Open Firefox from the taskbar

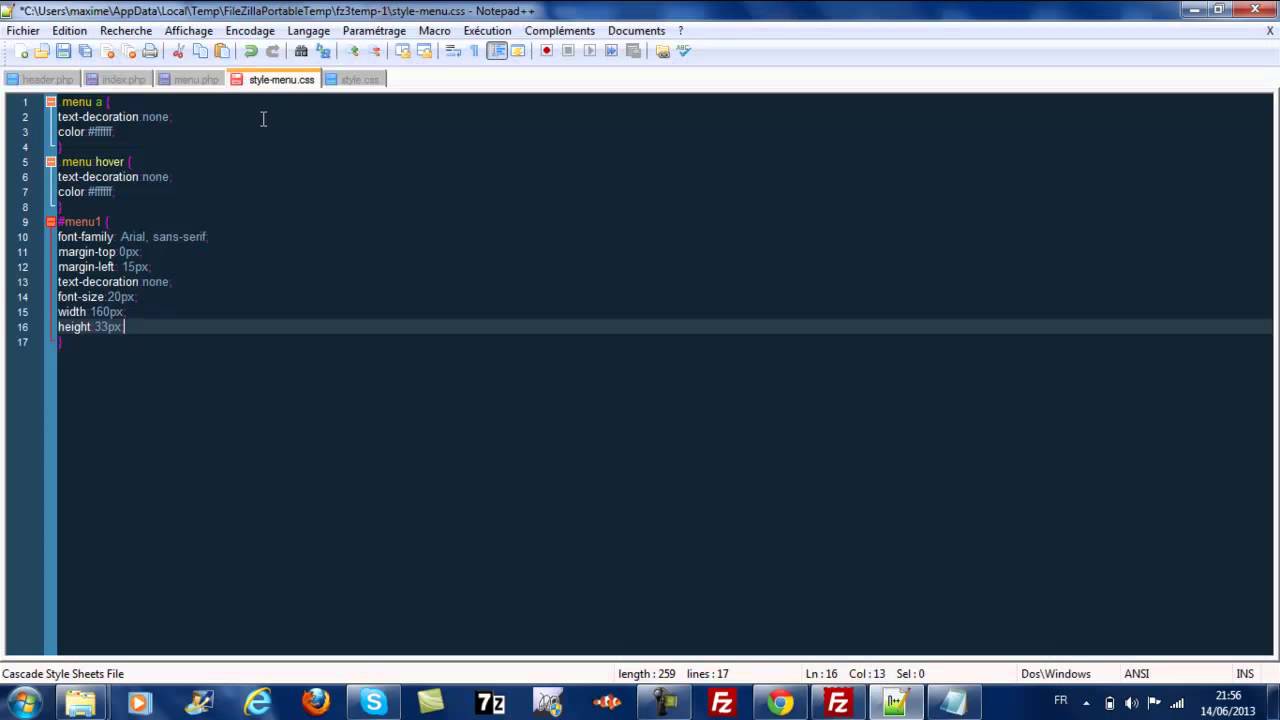pyautogui.click(x=316, y=703)
